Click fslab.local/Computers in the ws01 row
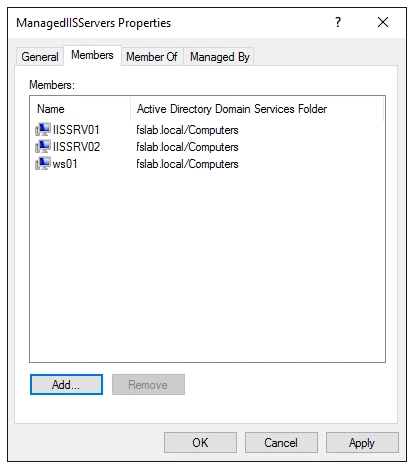This screenshot has height=469, width=417. [x=187, y=164]
